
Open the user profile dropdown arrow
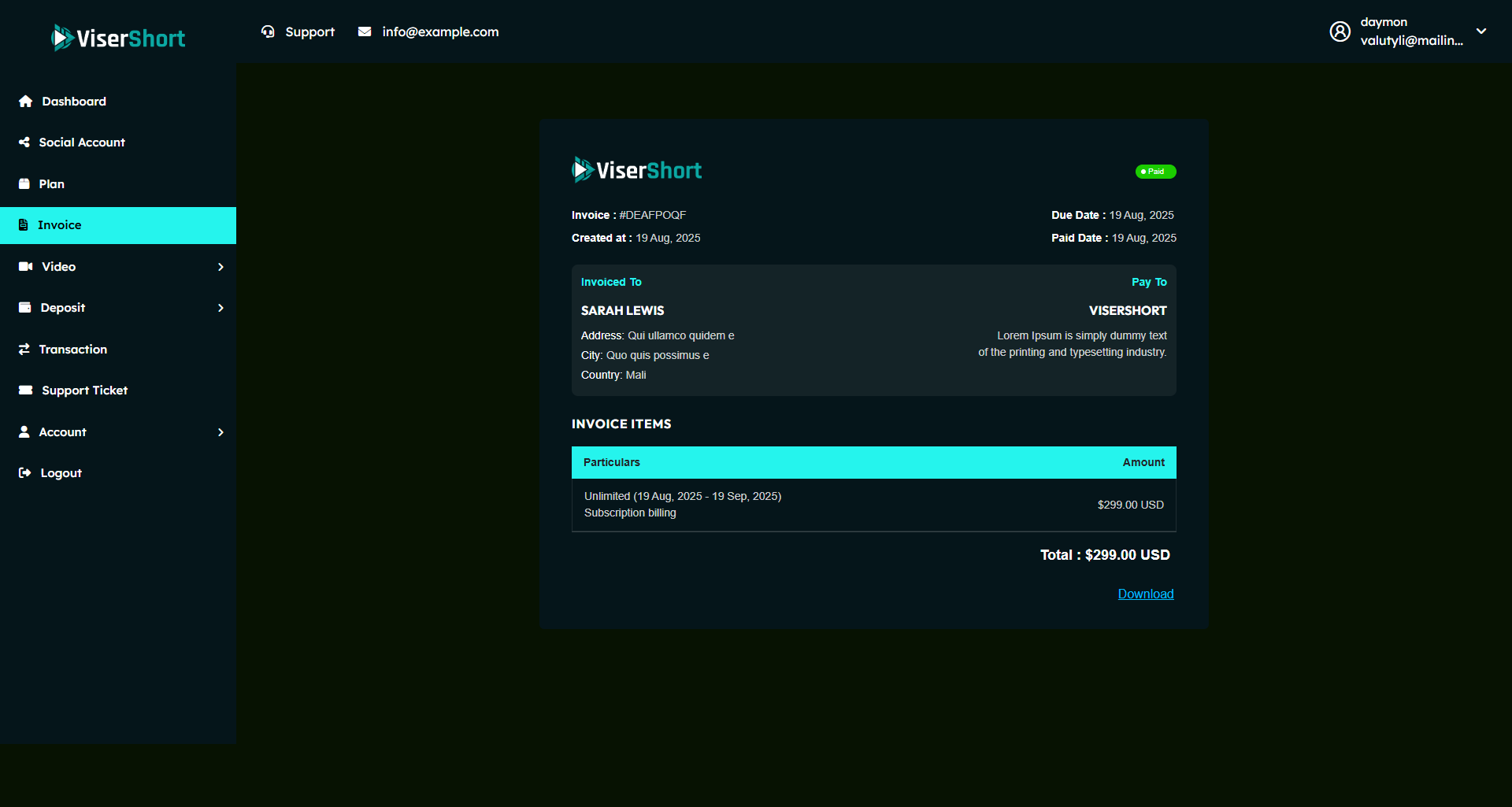[x=1481, y=31]
